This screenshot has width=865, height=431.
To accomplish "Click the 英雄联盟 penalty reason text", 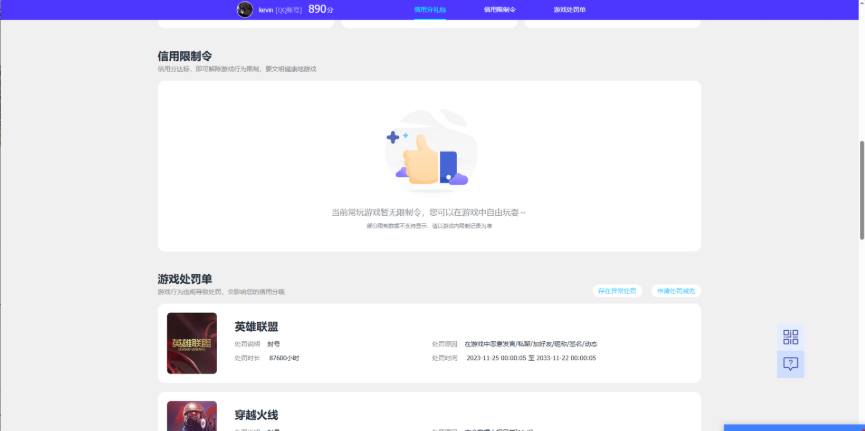I will click(x=531, y=344).
